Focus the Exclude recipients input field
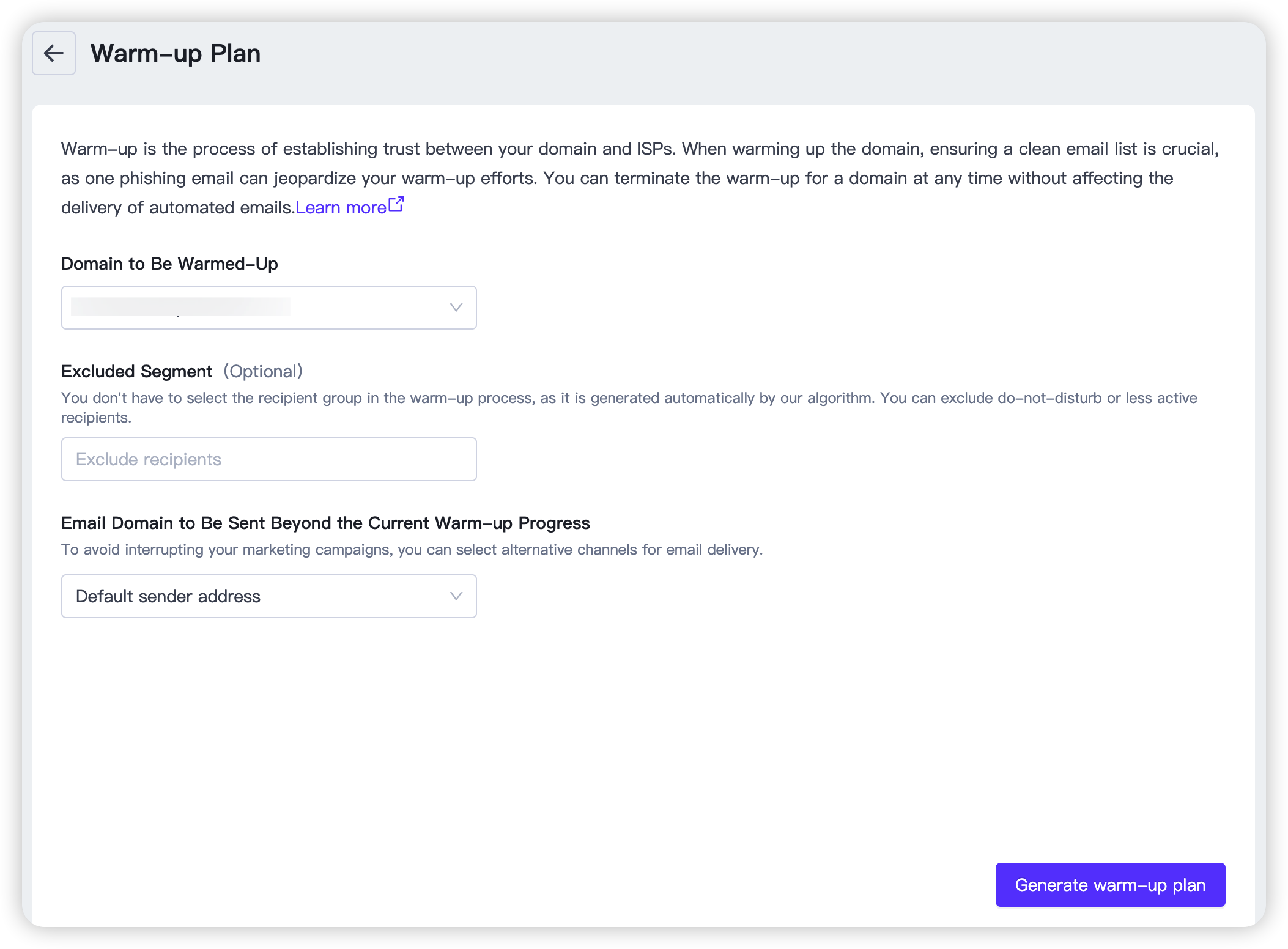 click(268, 459)
